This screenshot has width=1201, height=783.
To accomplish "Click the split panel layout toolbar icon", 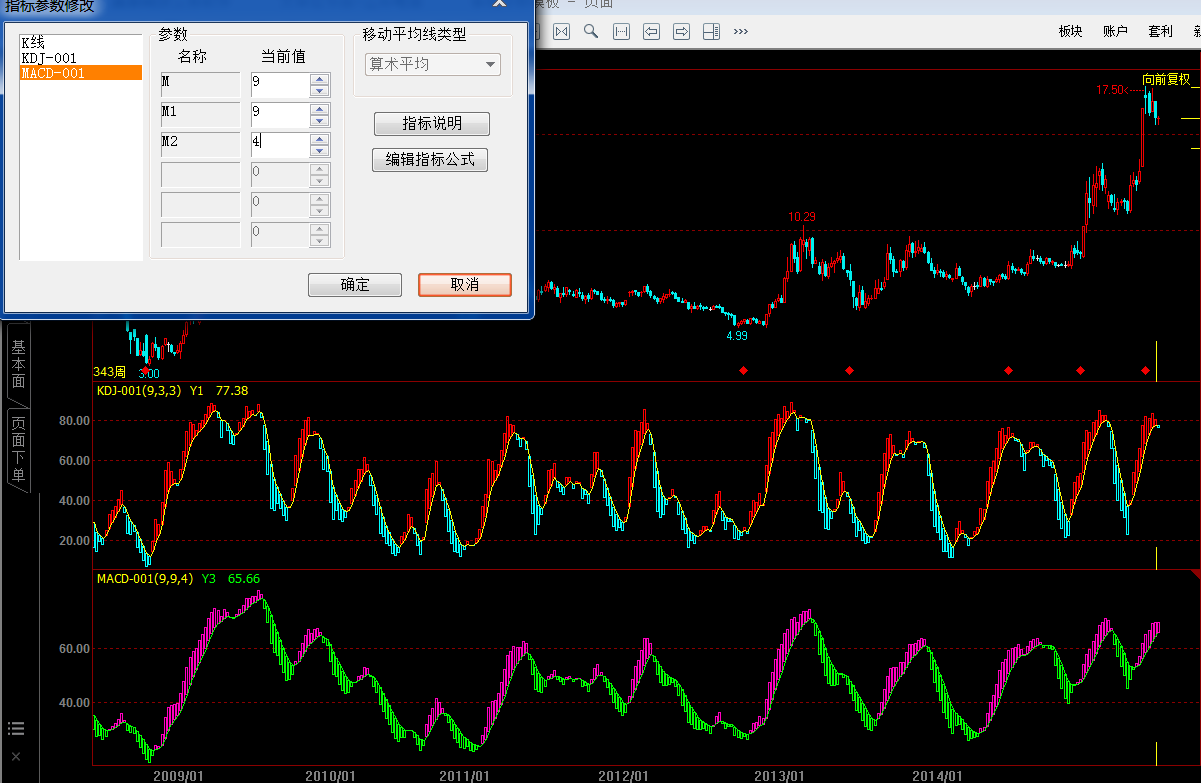I will tap(711, 32).
